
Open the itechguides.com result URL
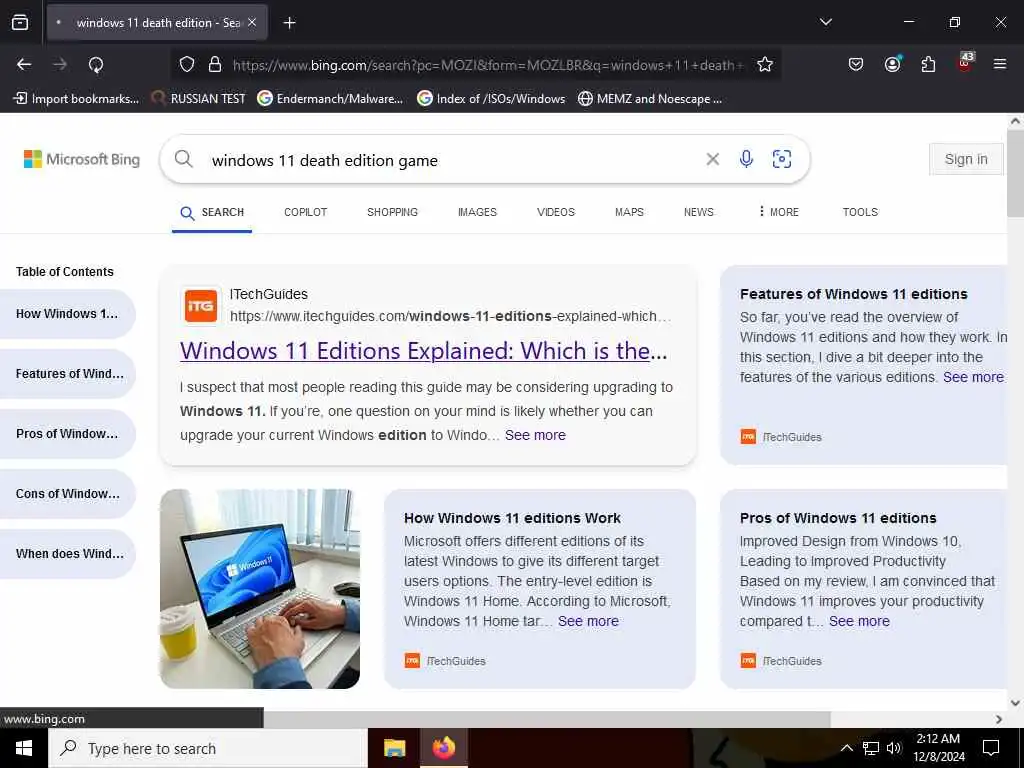pos(450,316)
